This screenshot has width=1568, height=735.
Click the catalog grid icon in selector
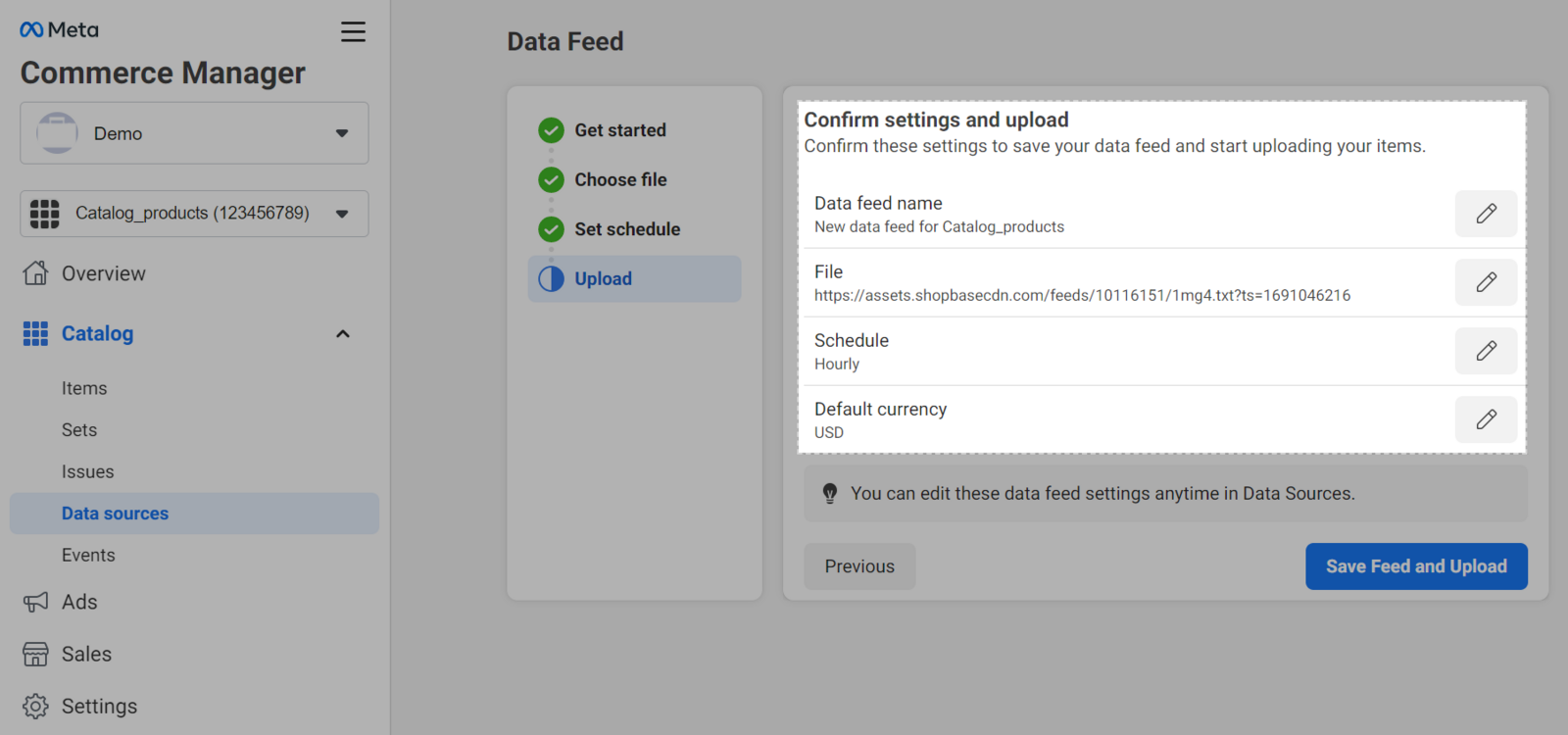44,214
